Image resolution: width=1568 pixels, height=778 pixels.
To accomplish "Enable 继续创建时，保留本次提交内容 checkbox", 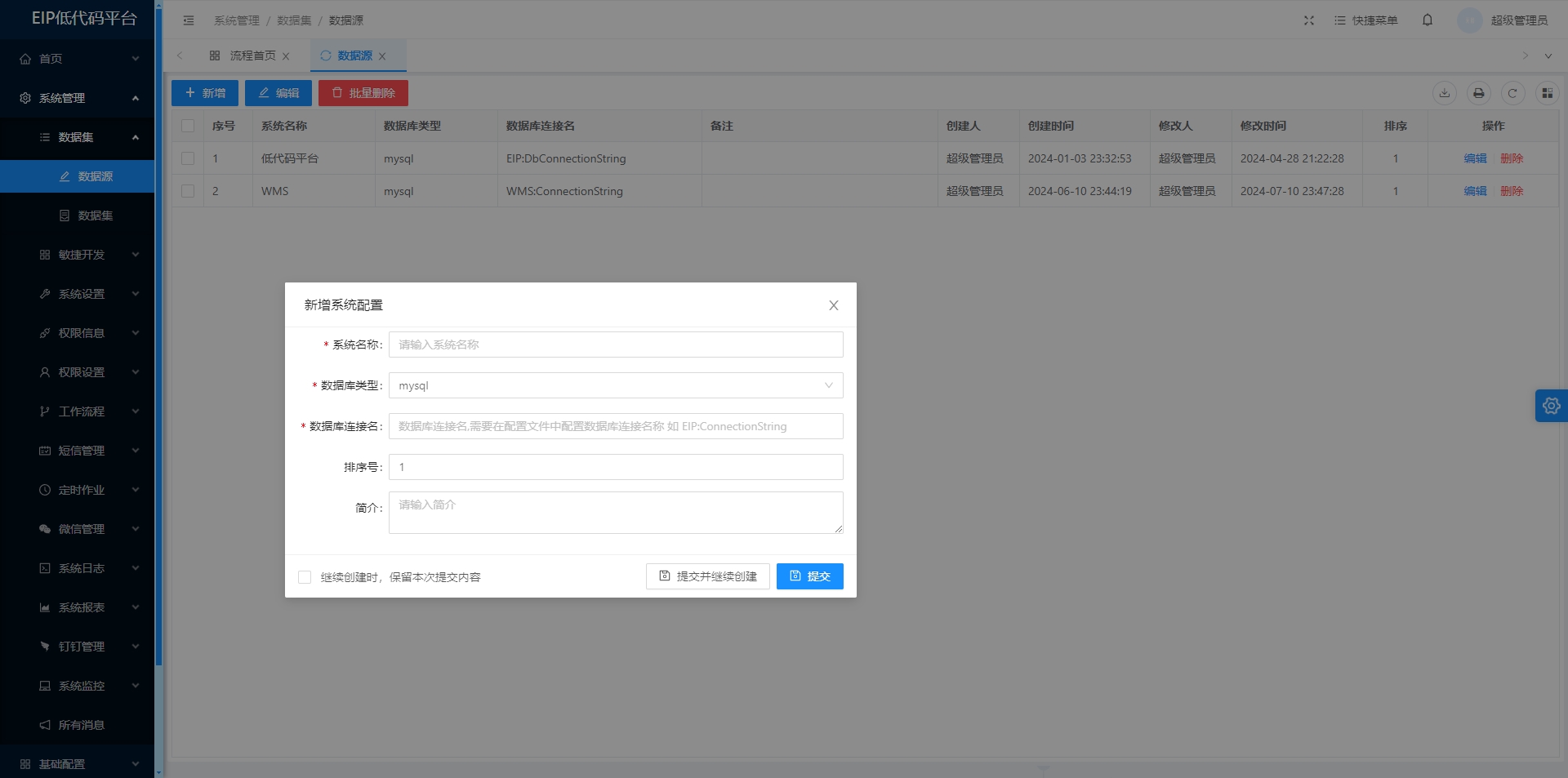I will (305, 577).
